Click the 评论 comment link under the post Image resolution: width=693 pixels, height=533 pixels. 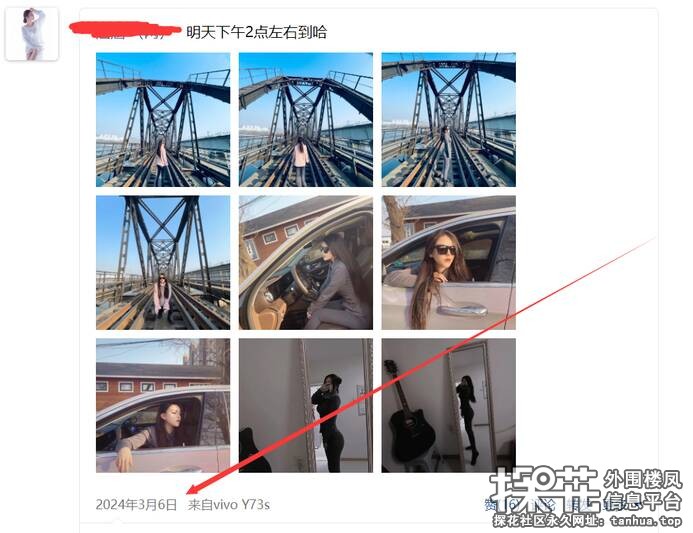(543, 504)
